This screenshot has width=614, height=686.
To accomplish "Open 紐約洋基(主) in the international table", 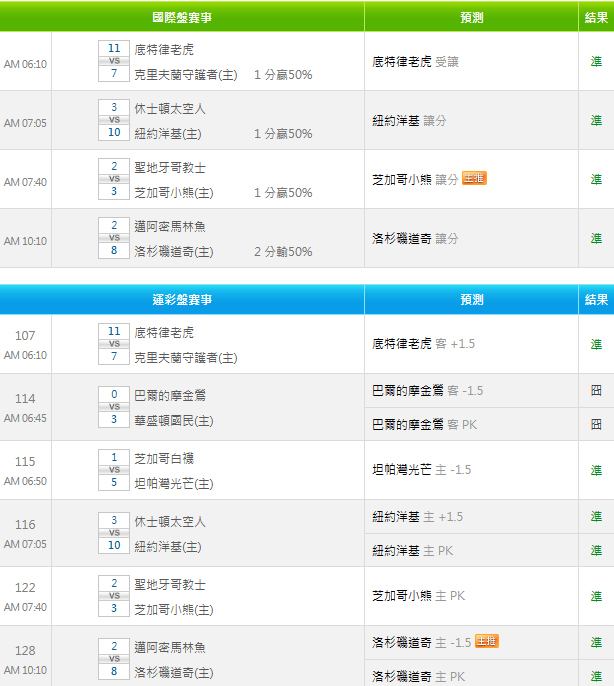I will 168,134.
